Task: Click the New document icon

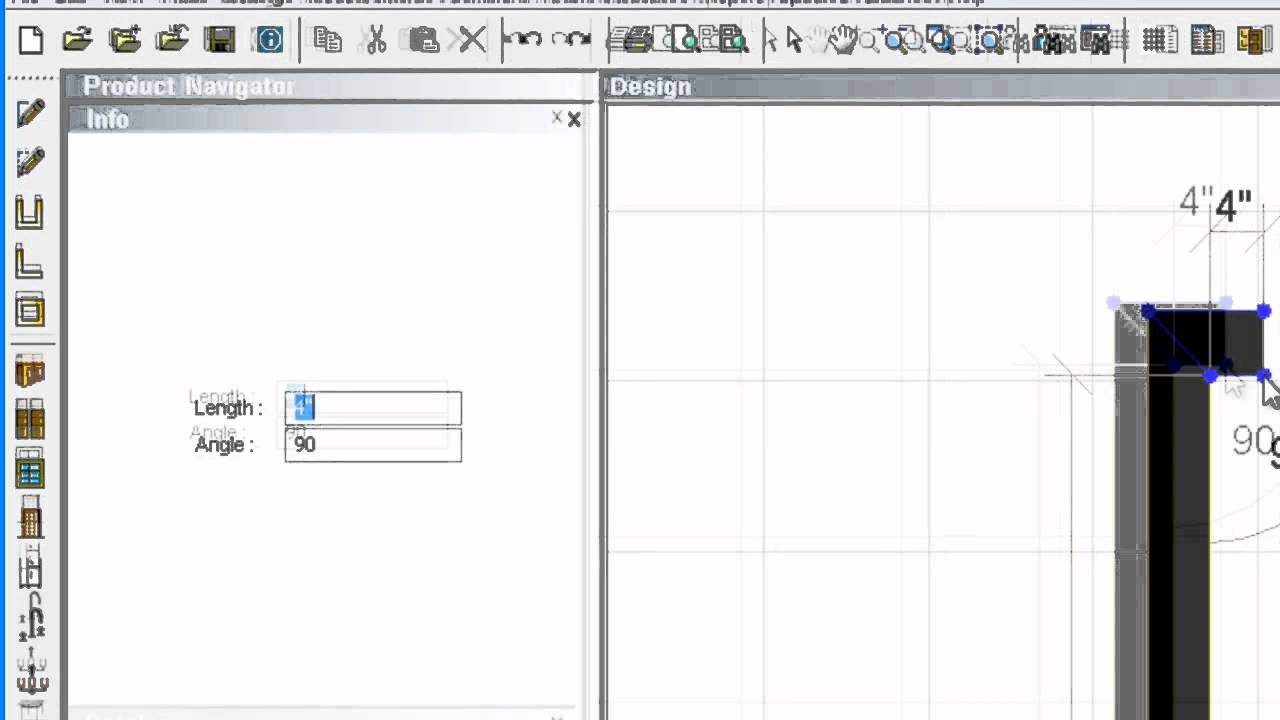Action: tap(31, 40)
